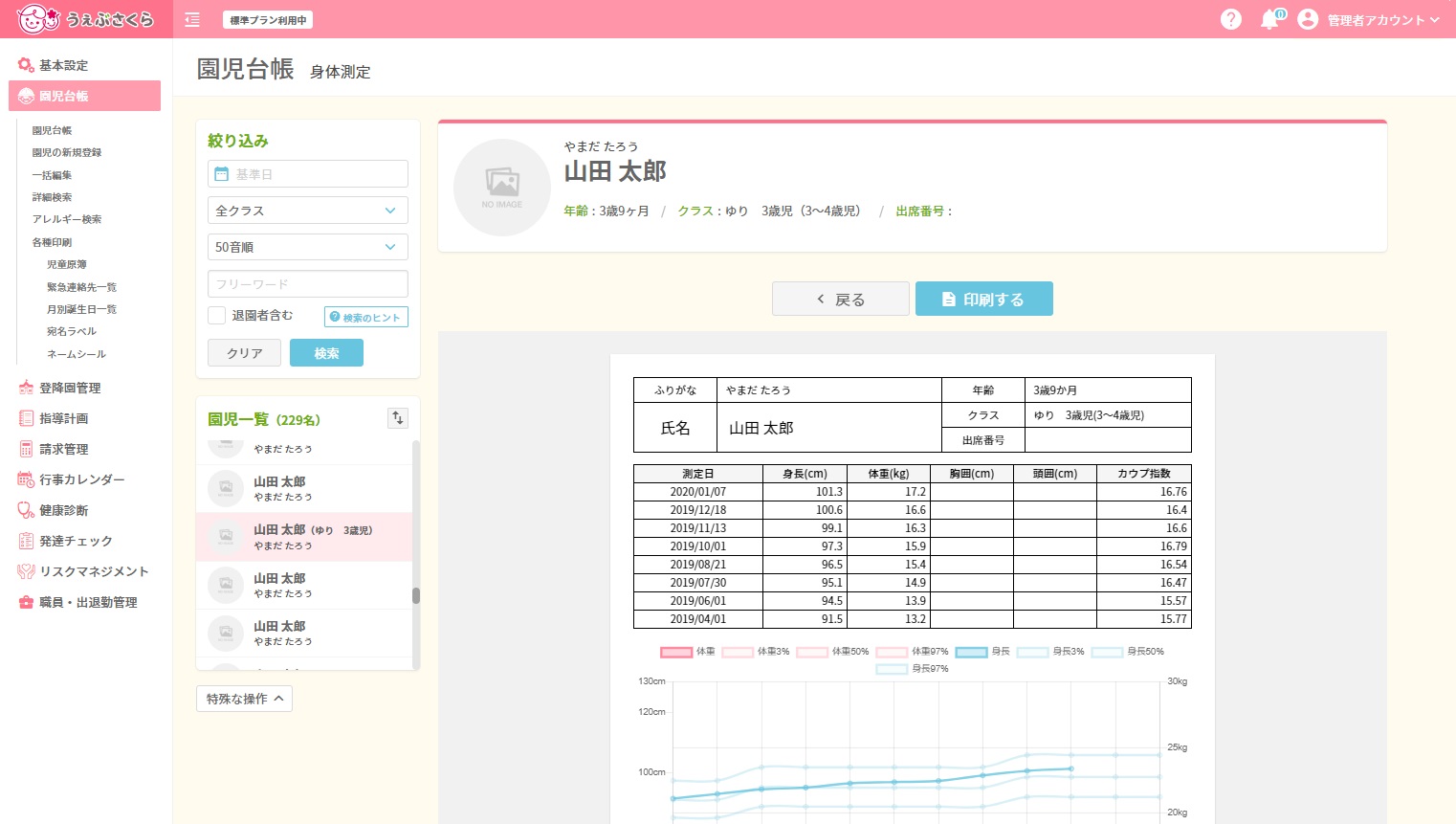Collapse the sidebar menu icon
This screenshot has height=824, width=1456.
click(x=192, y=19)
